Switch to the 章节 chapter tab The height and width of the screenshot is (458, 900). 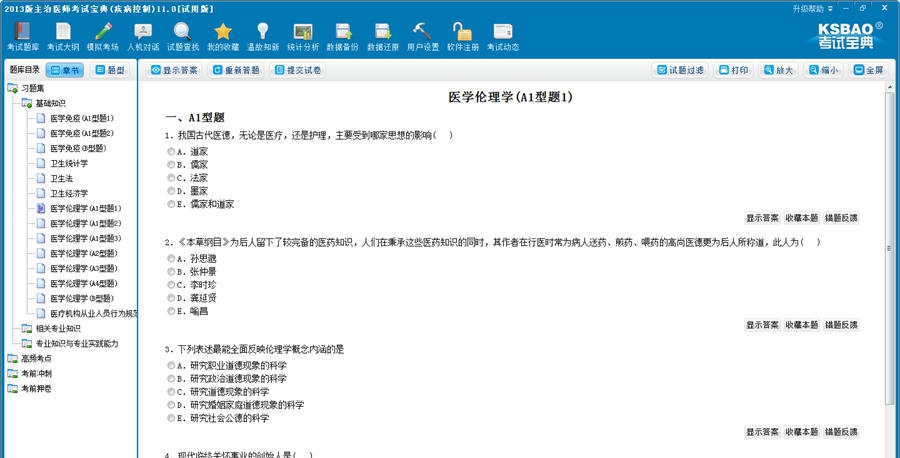pyautogui.click(x=64, y=70)
